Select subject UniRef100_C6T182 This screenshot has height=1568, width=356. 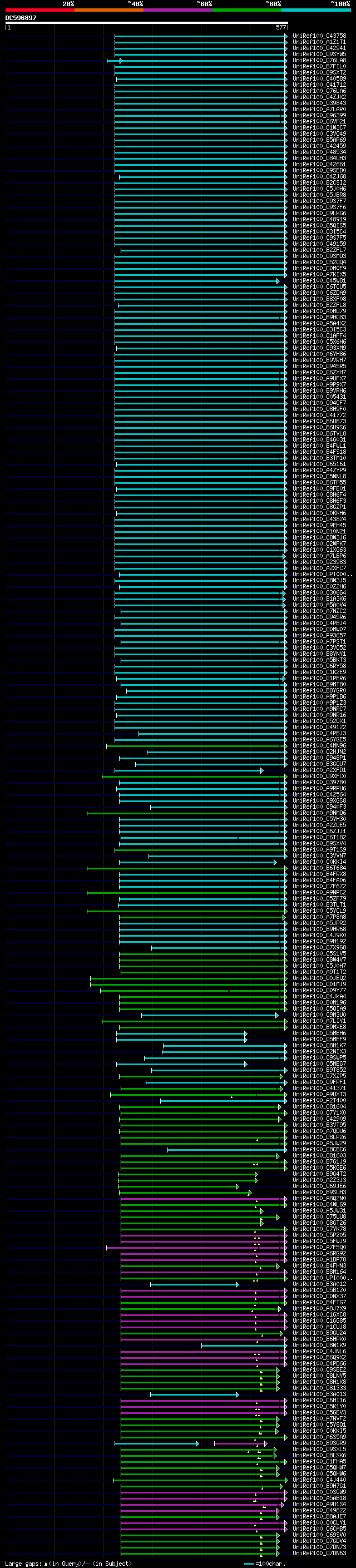(319, 837)
